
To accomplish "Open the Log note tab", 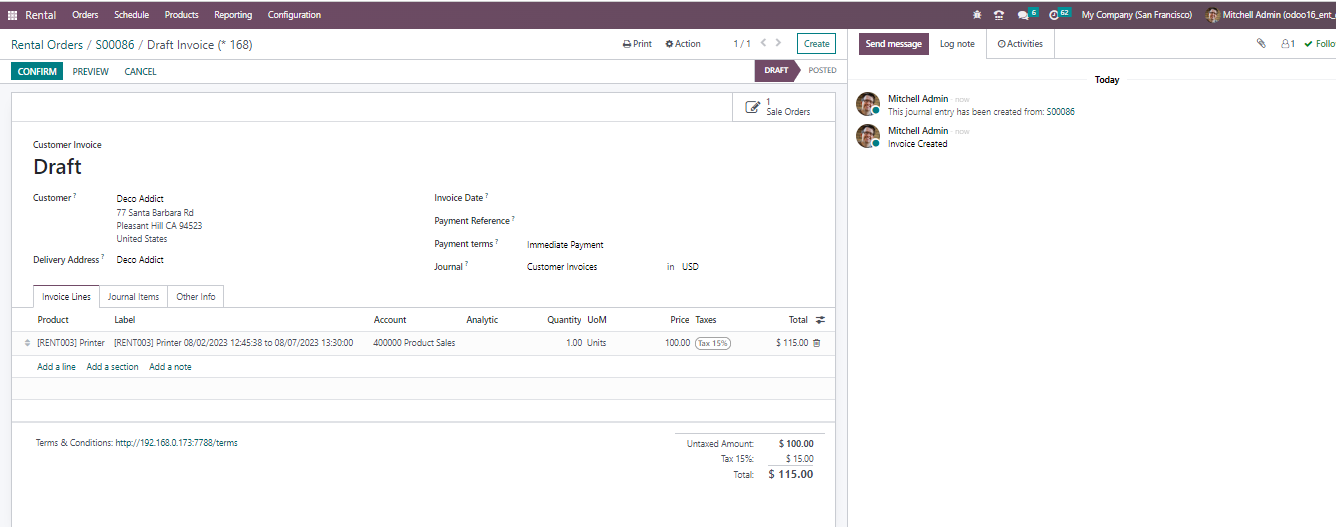I will [957, 44].
